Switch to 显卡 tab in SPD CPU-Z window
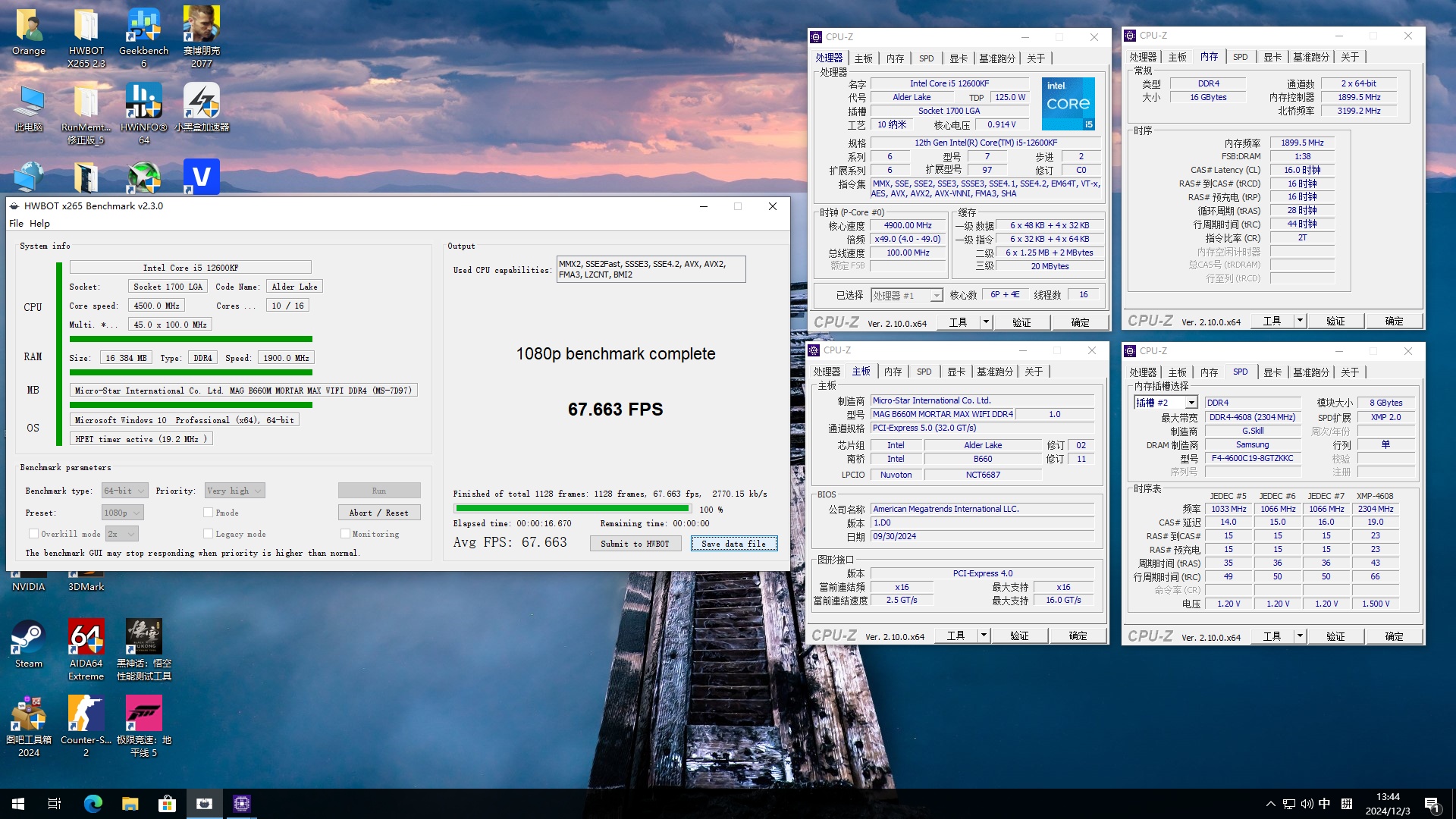Viewport: 1456px width, 819px height. coord(1272,372)
